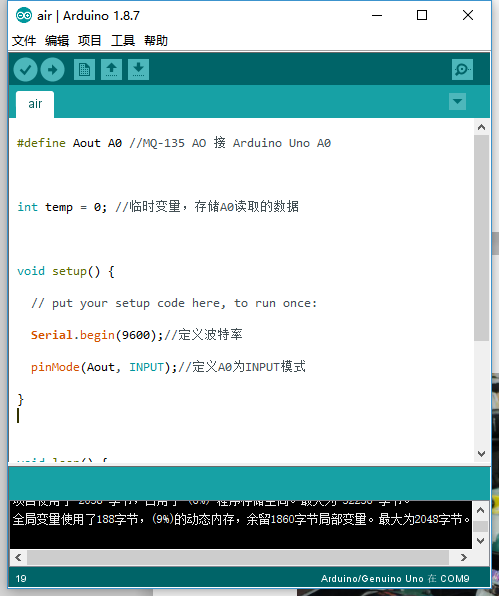
Task: Click the 'void setup() {' line
Action: [x=66, y=271]
